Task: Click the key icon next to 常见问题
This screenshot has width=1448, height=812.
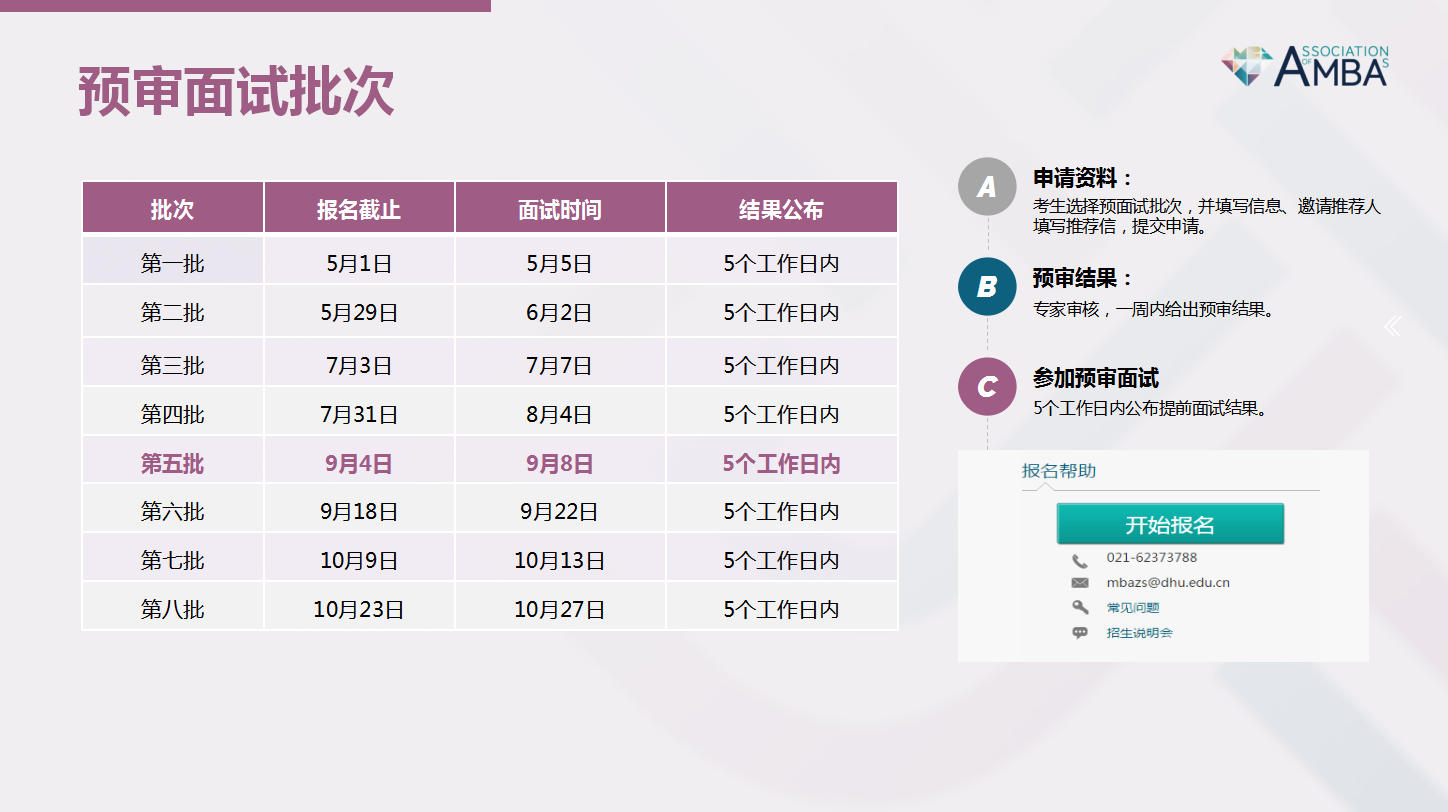Action: pyautogui.click(x=1080, y=607)
